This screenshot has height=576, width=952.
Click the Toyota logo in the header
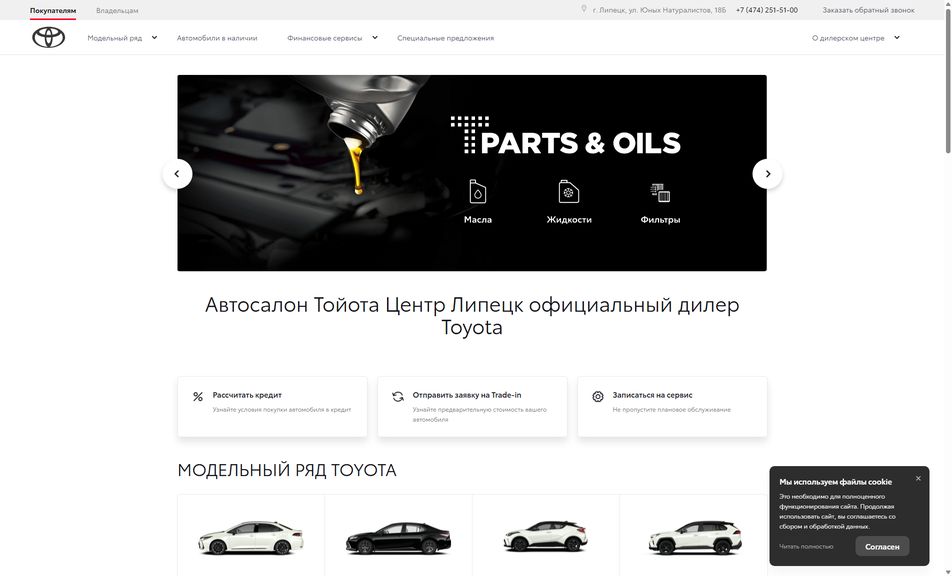click(x=49, y=38)
